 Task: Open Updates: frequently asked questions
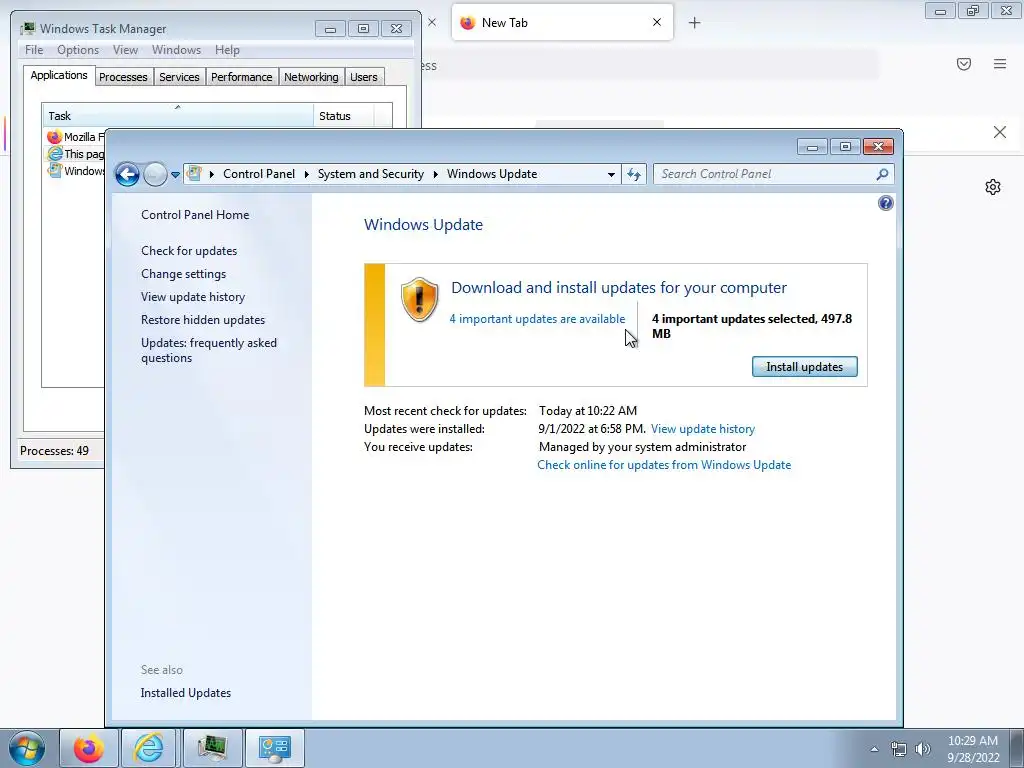coord(209,350)
